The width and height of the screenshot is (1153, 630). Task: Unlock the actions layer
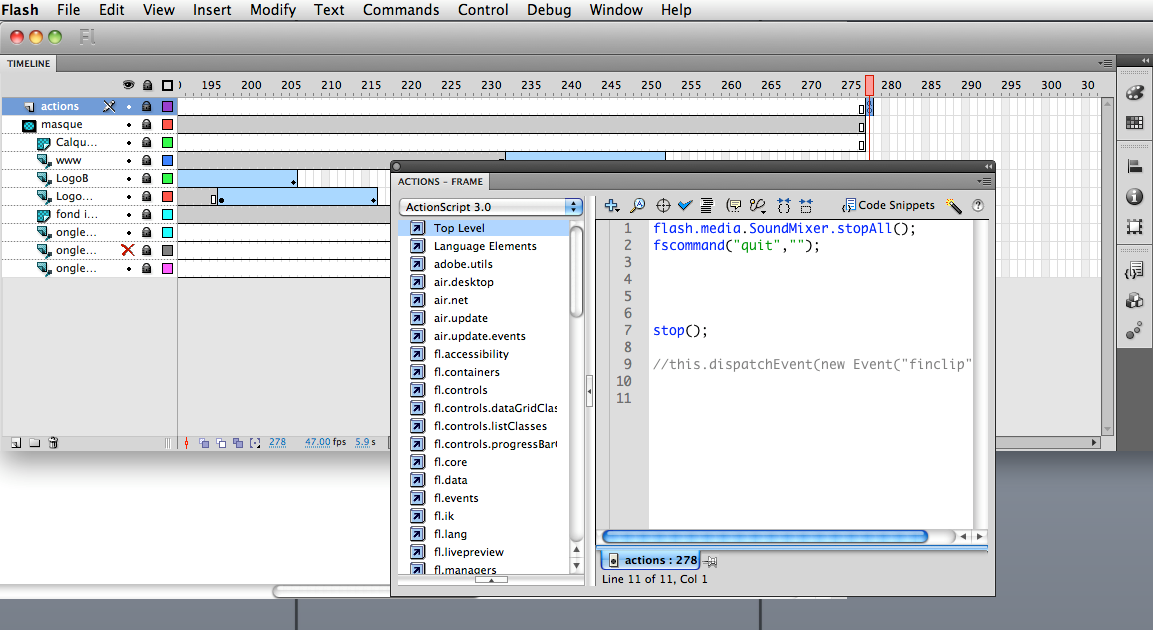click(147, 107)
